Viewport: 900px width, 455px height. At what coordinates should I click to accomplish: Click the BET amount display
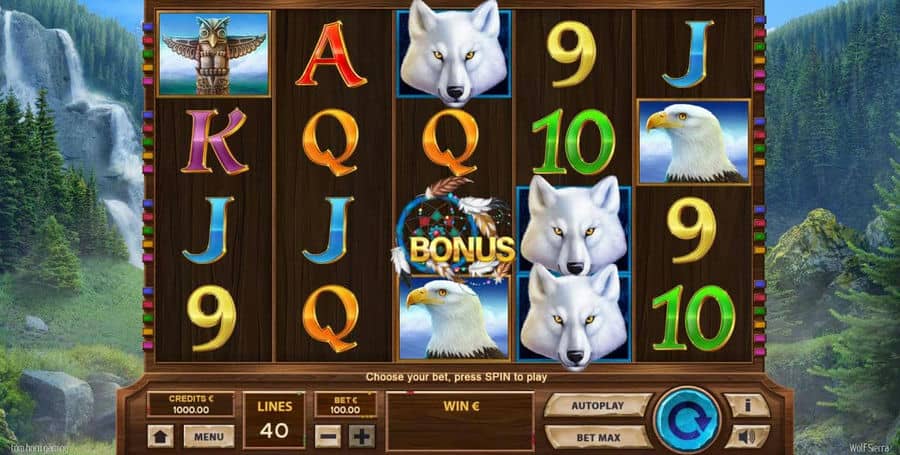pos(346,405)
